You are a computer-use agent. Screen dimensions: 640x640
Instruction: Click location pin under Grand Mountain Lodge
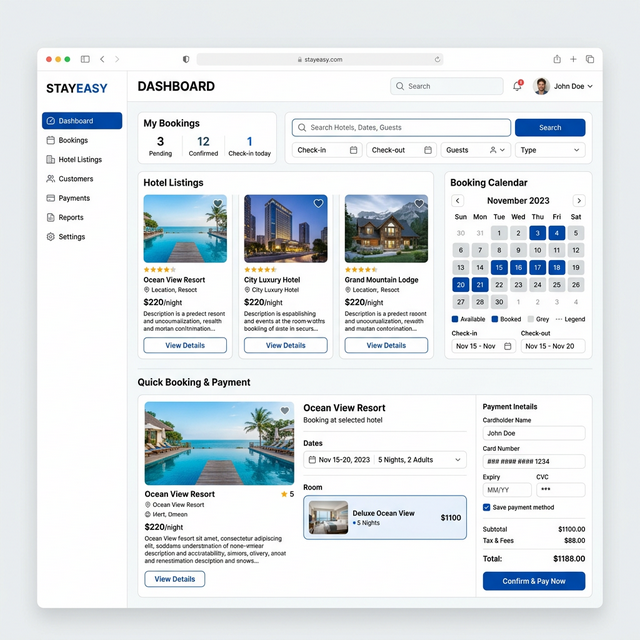click(348, 290)
